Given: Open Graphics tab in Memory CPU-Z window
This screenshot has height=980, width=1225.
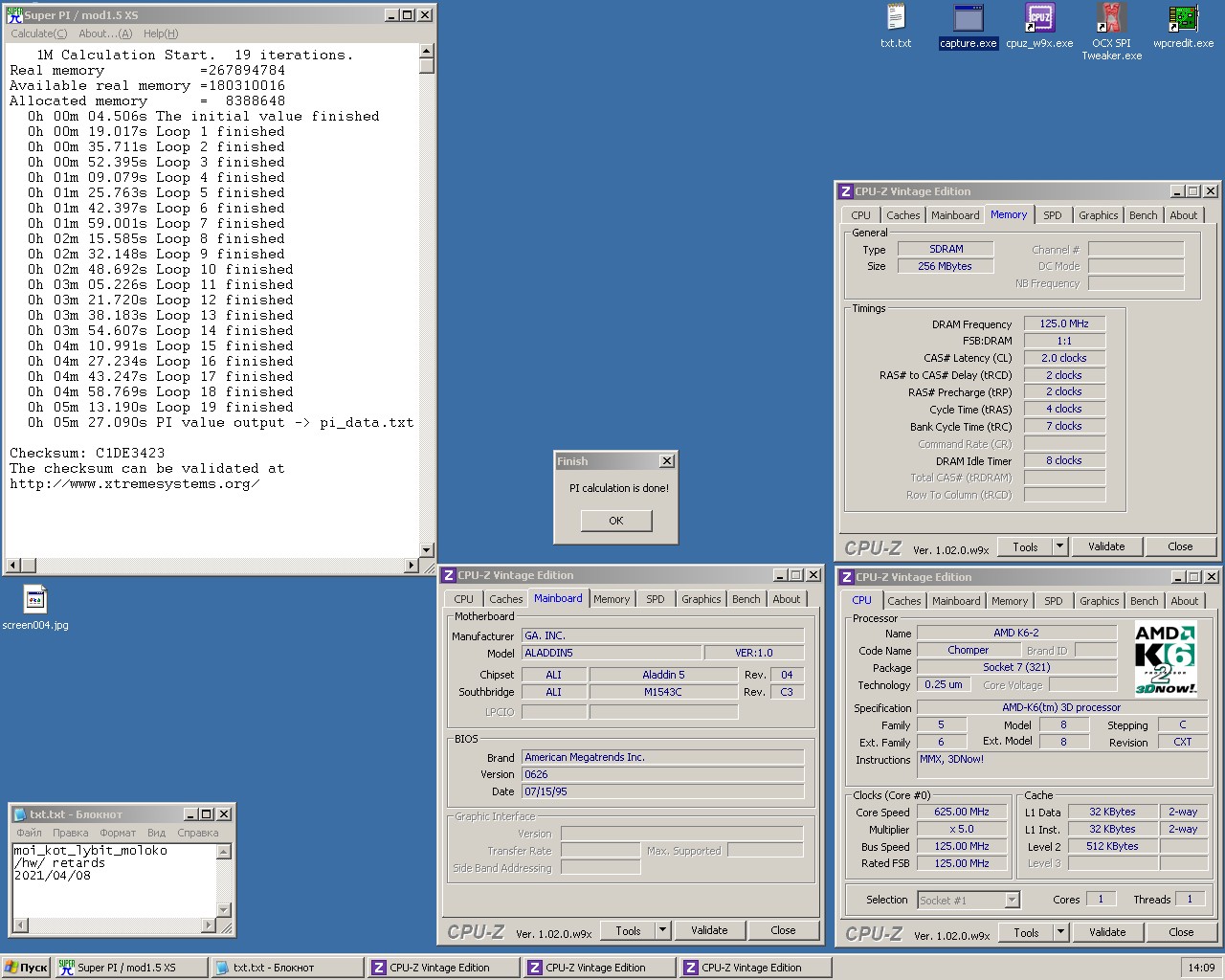Looking at the screenshot, I should click(1098, 215).
